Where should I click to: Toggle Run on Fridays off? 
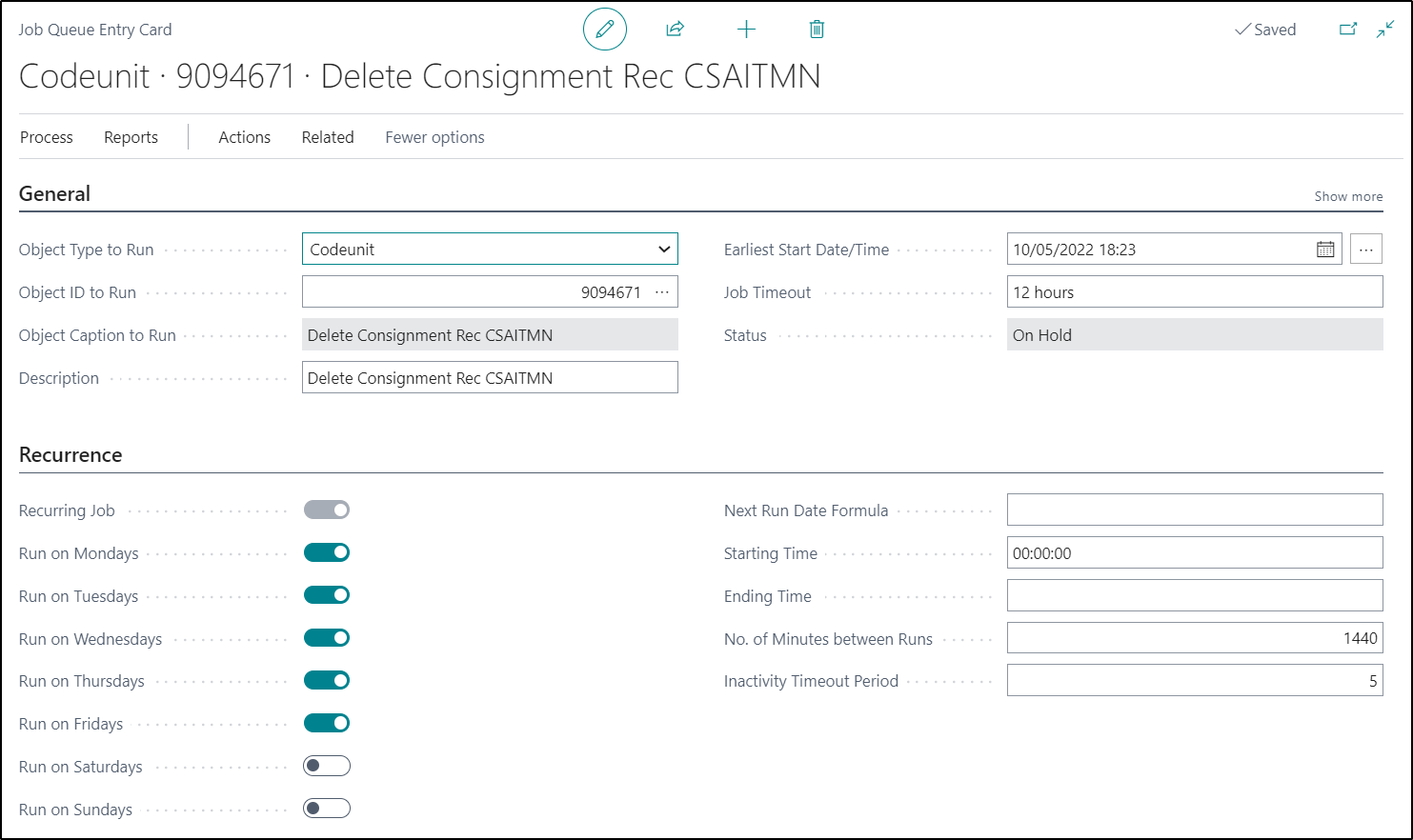327,723
